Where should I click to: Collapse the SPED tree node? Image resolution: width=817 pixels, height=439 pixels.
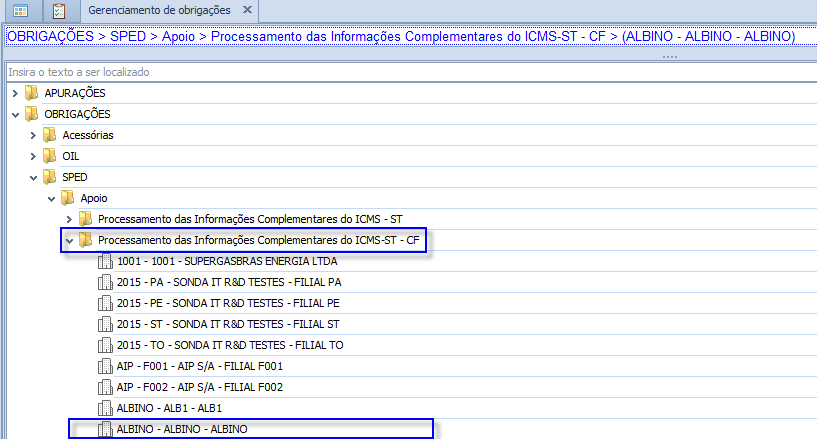(32, 177)
